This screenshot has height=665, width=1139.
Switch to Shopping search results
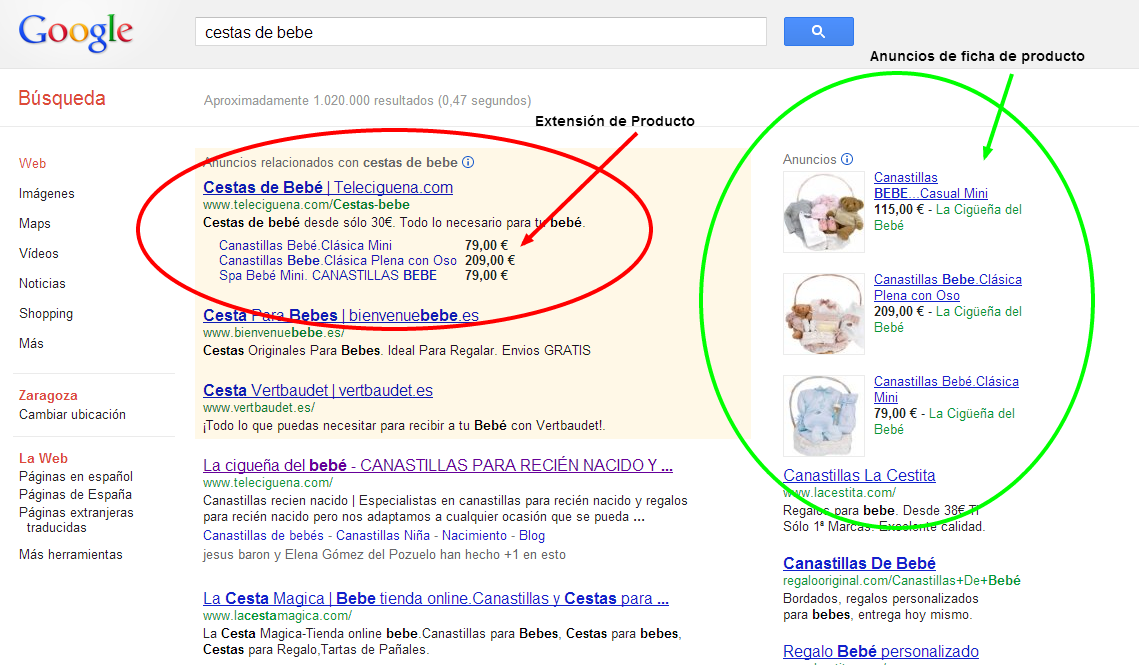pos(46,313)
